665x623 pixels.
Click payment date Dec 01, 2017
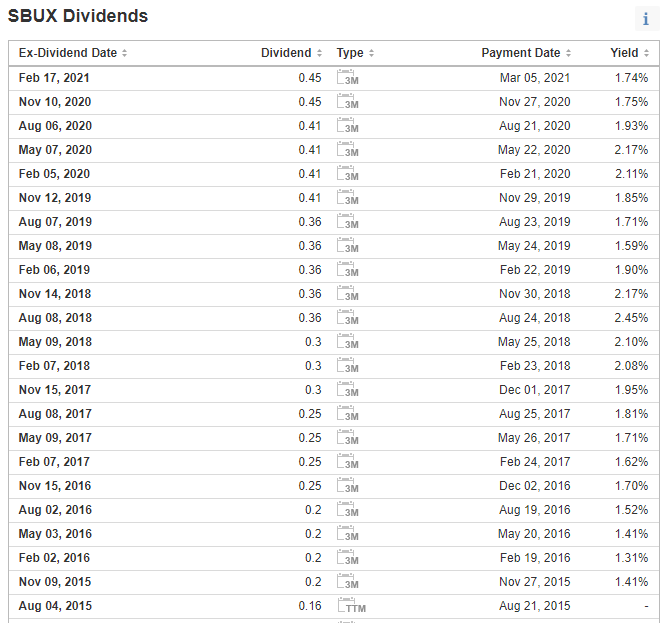pyautogui.click(x=534, y=390)
